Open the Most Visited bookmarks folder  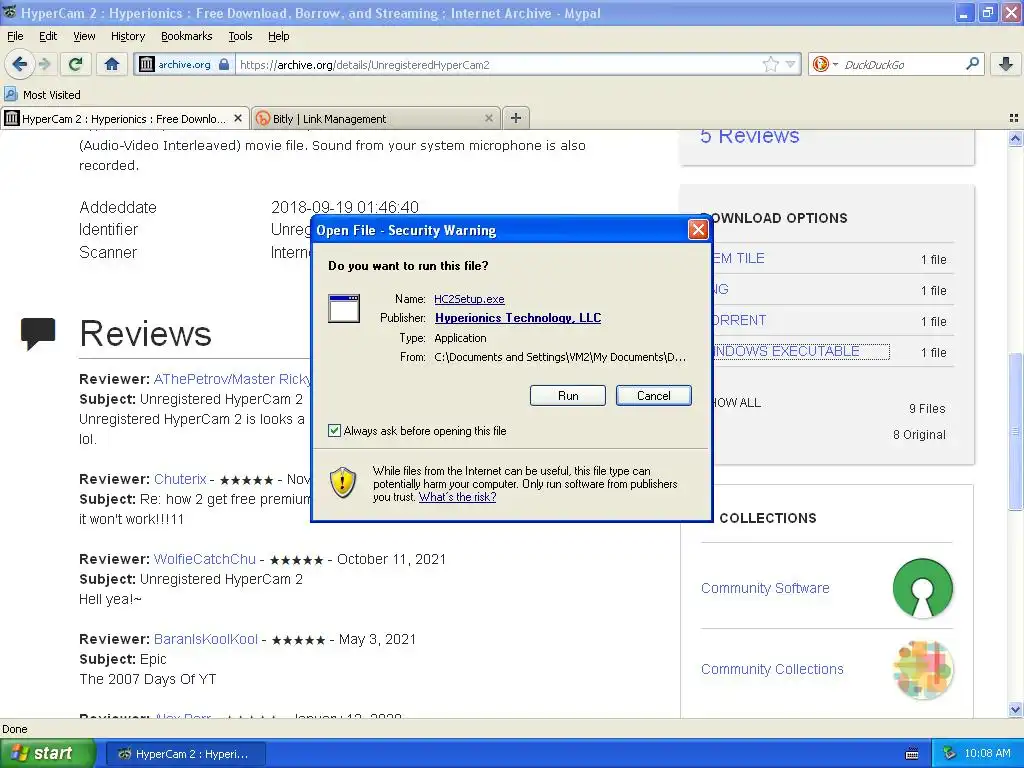[42, 95]
